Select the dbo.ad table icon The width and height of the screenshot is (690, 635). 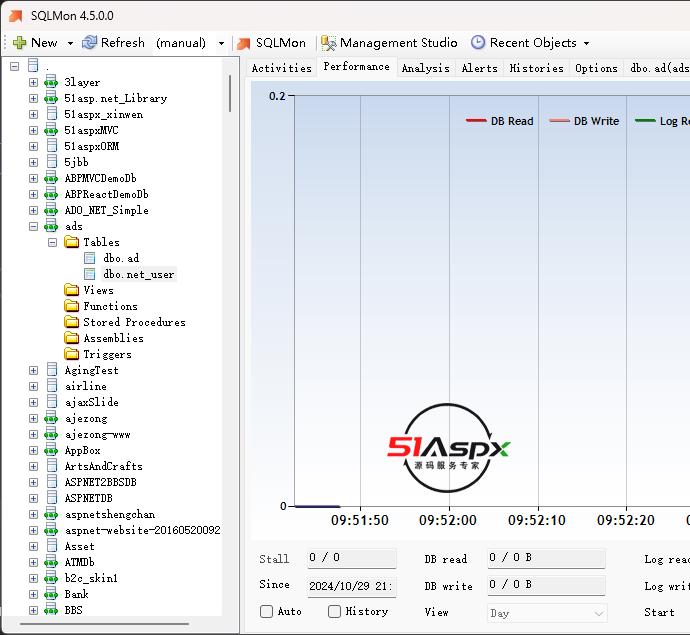coord(90,258)
